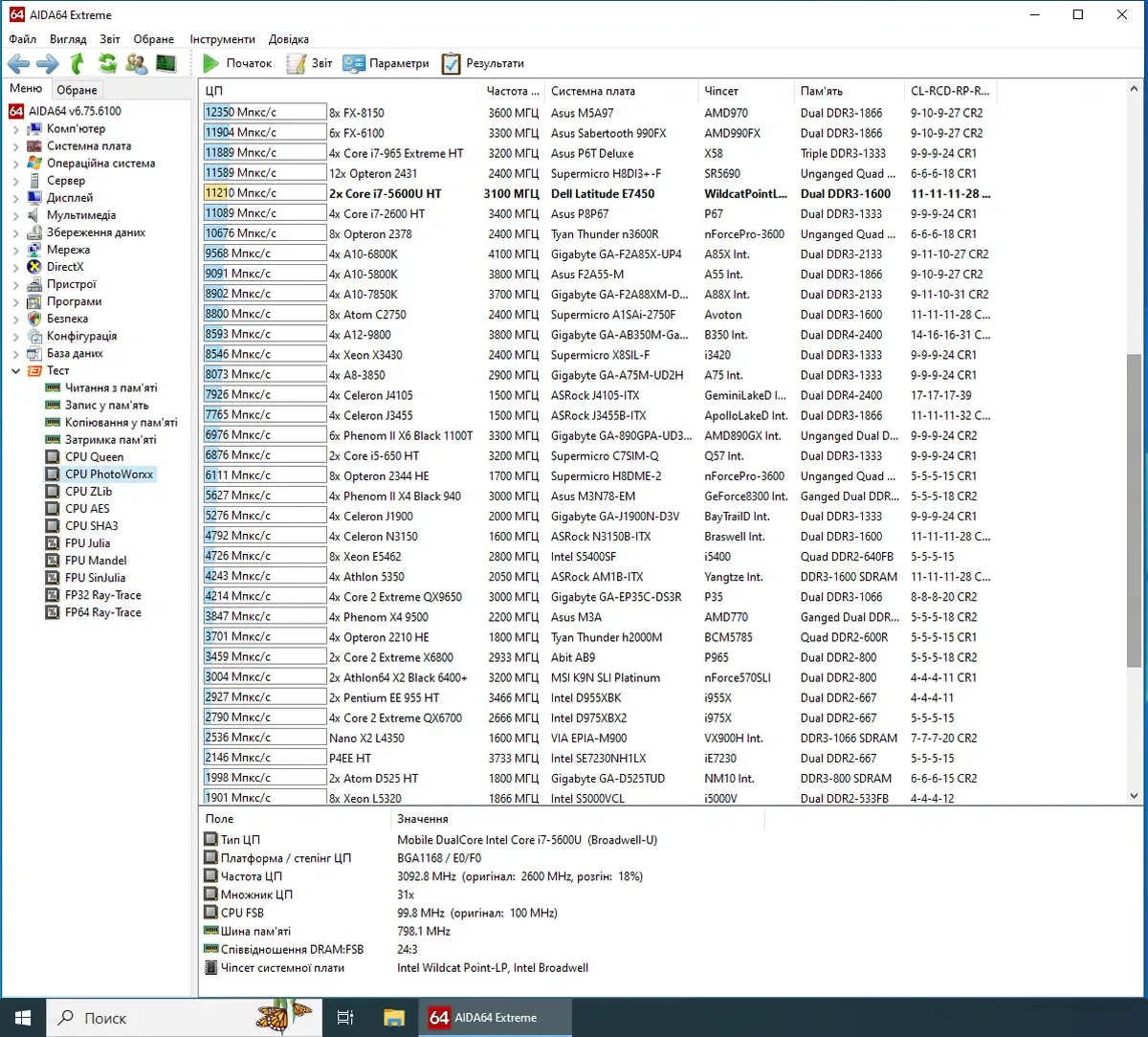Image resolution: width=1148 pixels, height=1037 pixels.
Task: Open File Explorer from the taskbar
Action: (394, 1018)
